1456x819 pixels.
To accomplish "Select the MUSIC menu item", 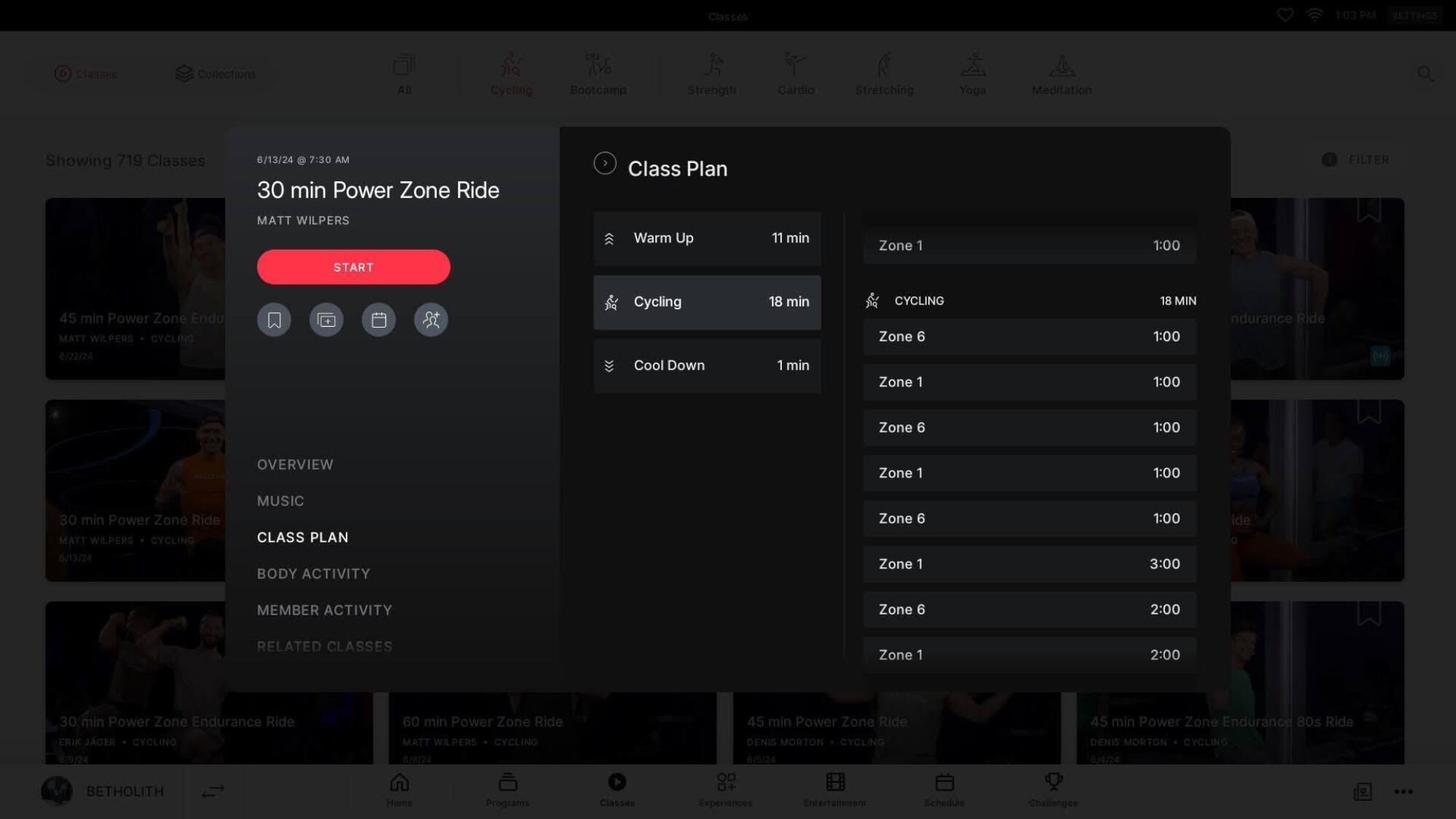I will click(x=281, y=501).
